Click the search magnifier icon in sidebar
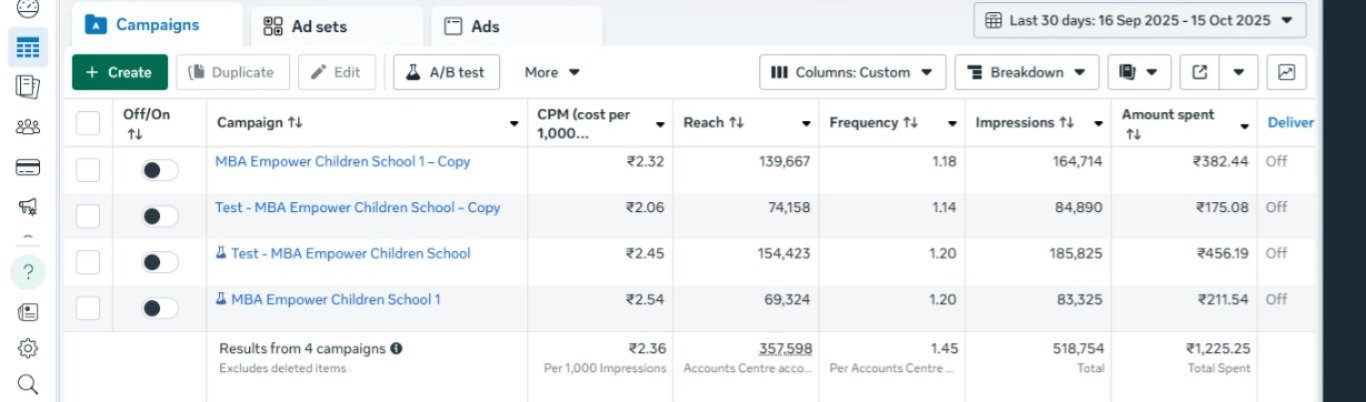Viewport: 1366px width, 402px height. click(x=28, y=384)
